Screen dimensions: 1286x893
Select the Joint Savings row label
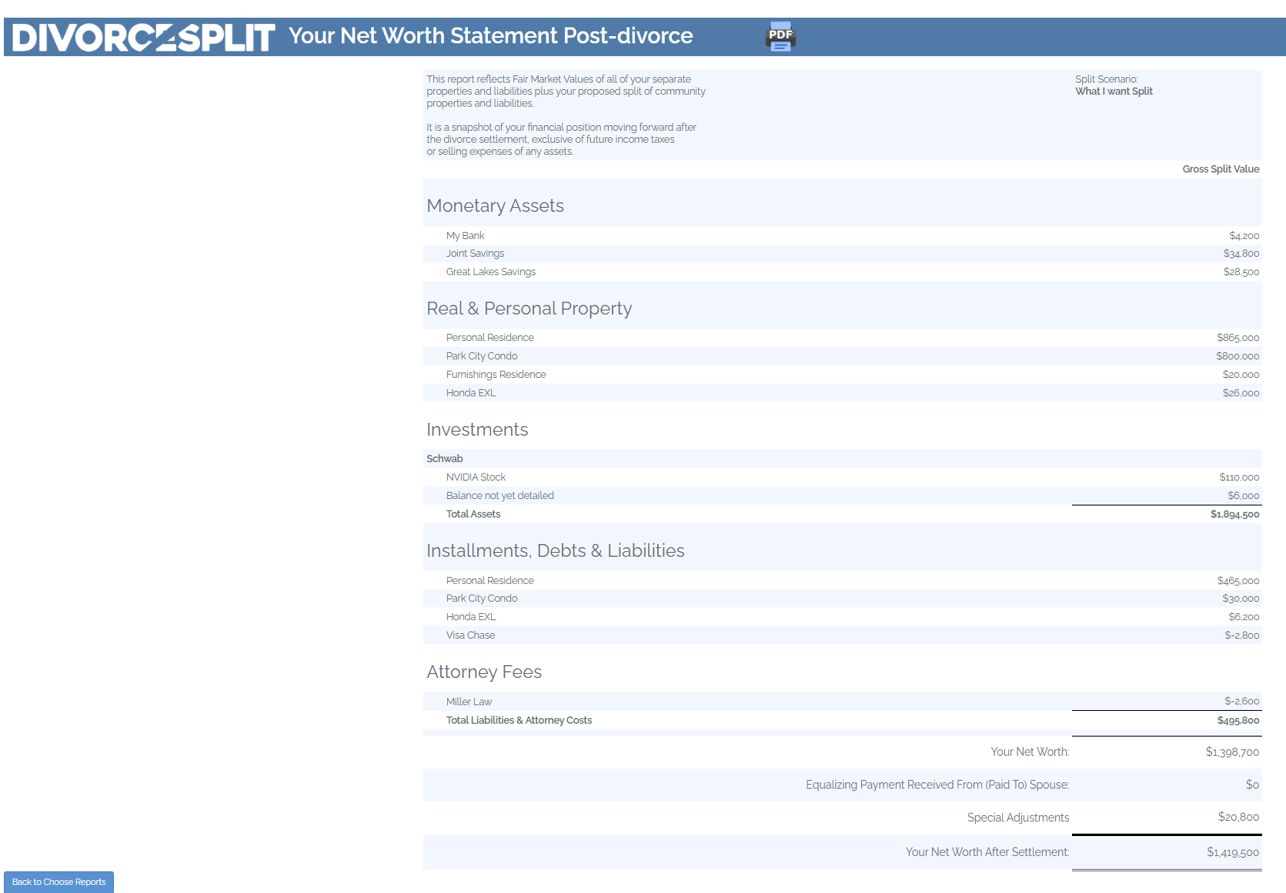click(475, 254)
